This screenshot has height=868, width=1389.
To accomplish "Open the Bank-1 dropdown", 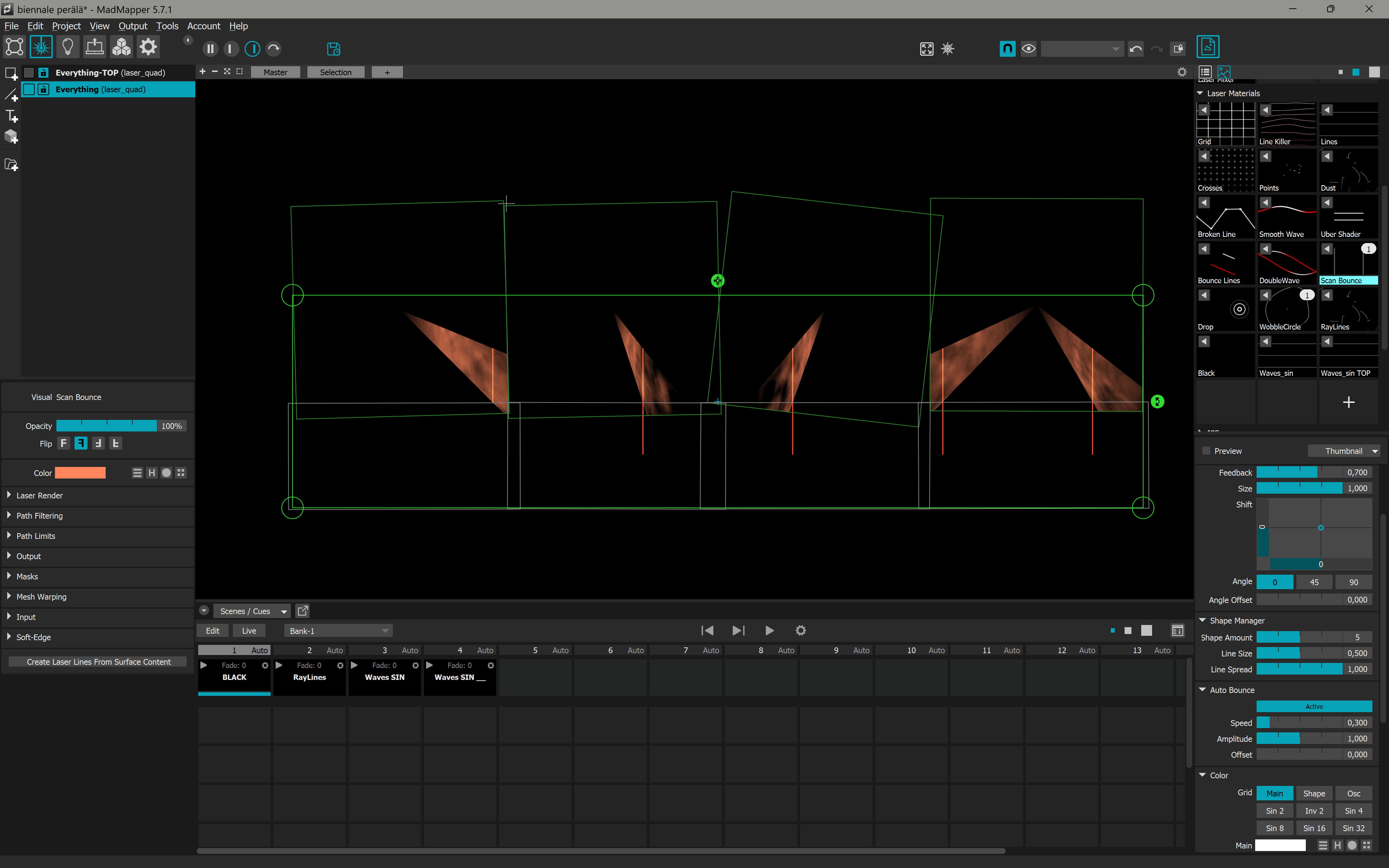I will click(x=337, y=630).
